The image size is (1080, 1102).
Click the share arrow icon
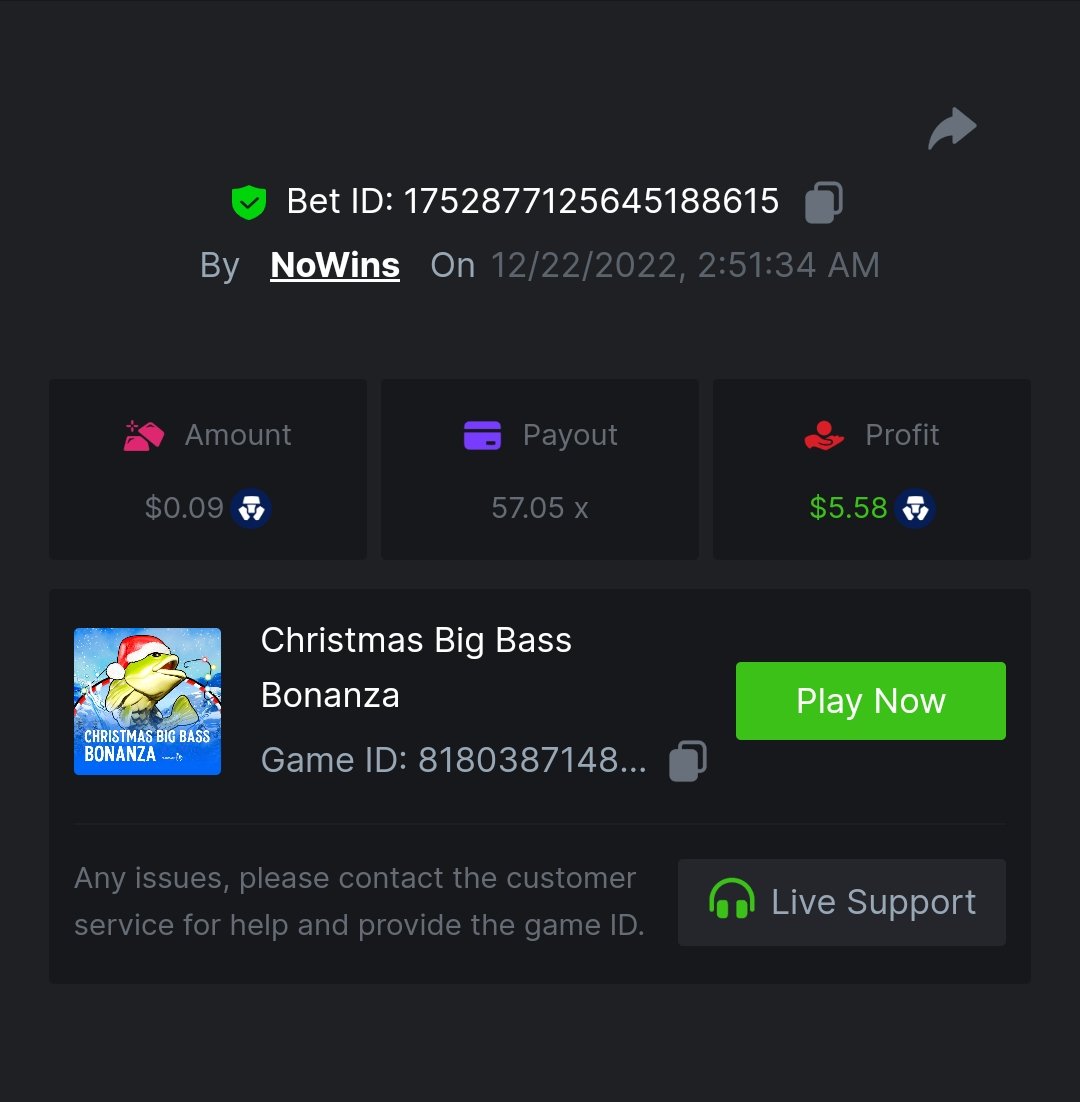pos(952,129)
